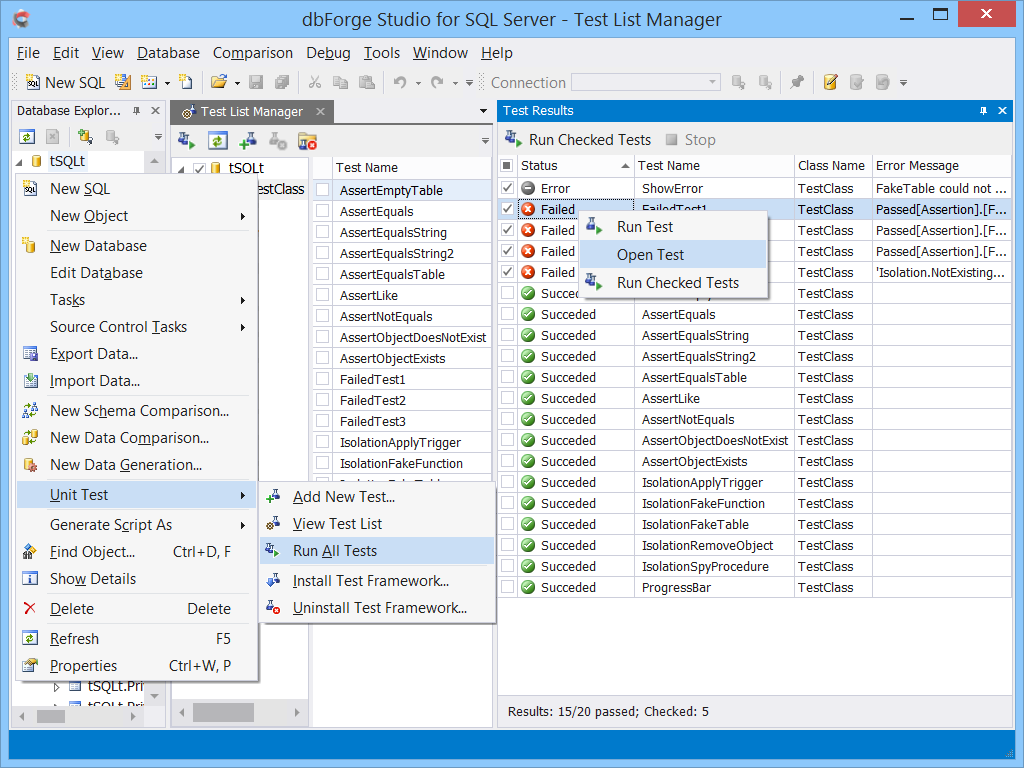Uncheck the ShowError result row checkbox
Image resolution: width=1024 pixels, height=768 pixels.
tap(507, 188)
